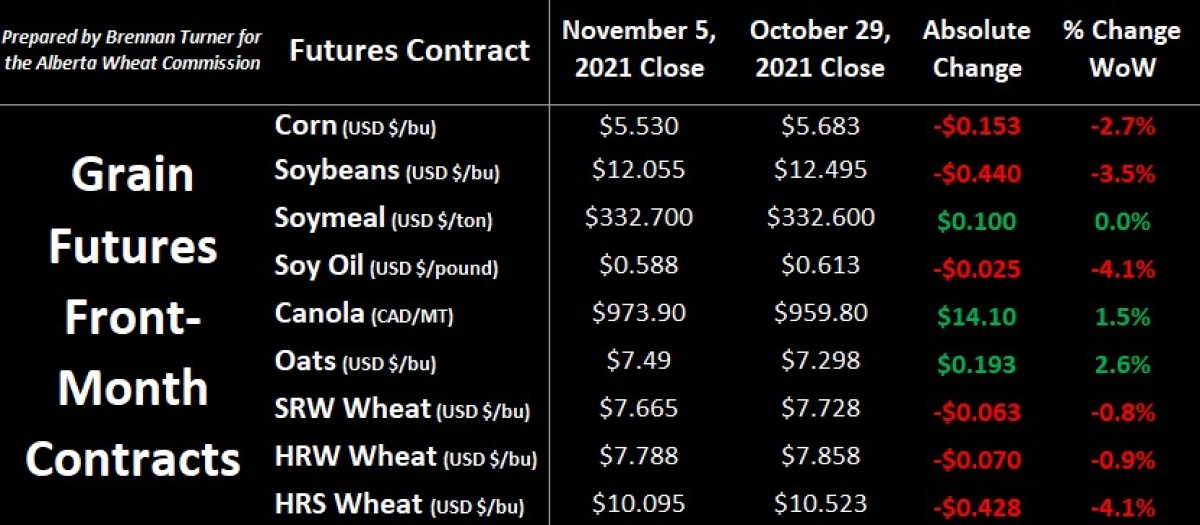Click the Soymeal $332.700 closing price

point(639,217)
